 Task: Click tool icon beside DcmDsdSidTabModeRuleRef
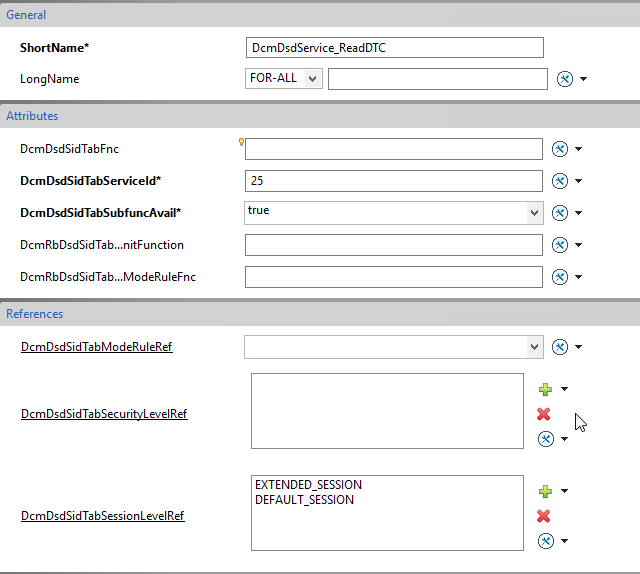click(560, 347)
